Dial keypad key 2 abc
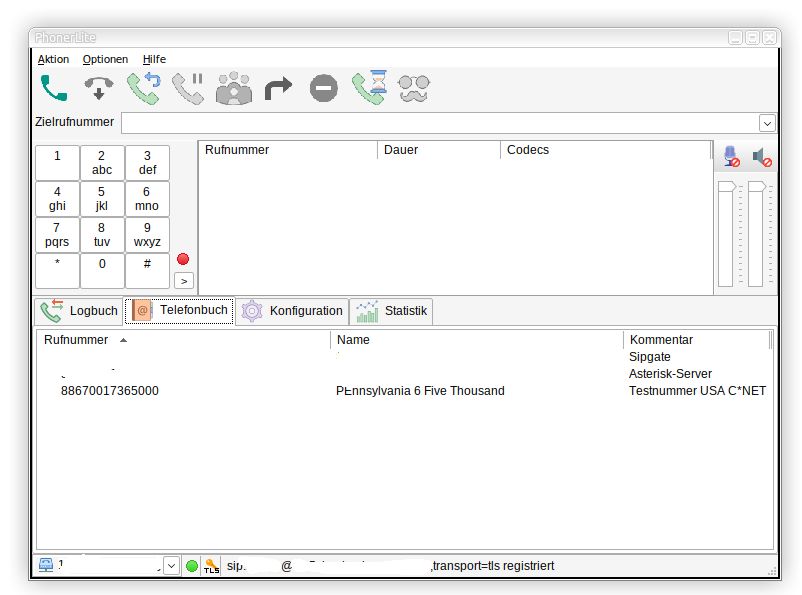This screenshot has height=595, width=802. pos(102,163)
